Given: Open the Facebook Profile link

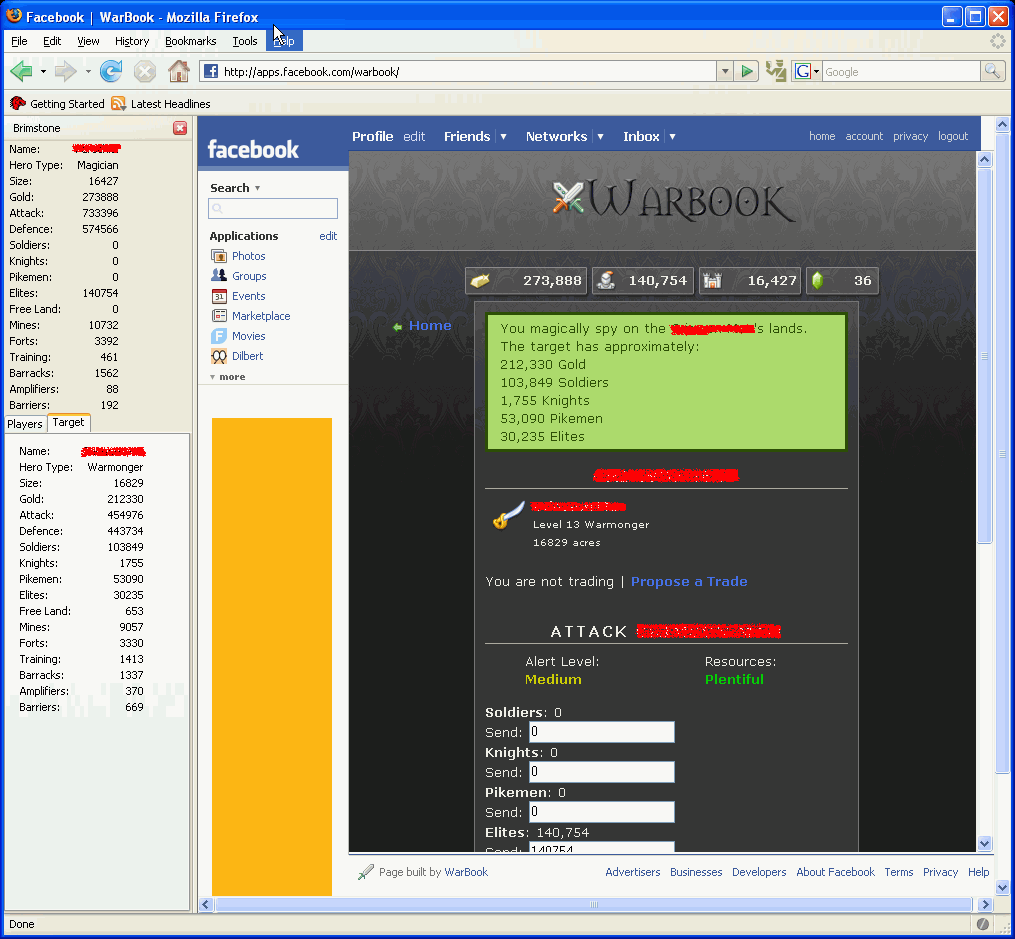Looking at the screenshot, I should point(372,137).
